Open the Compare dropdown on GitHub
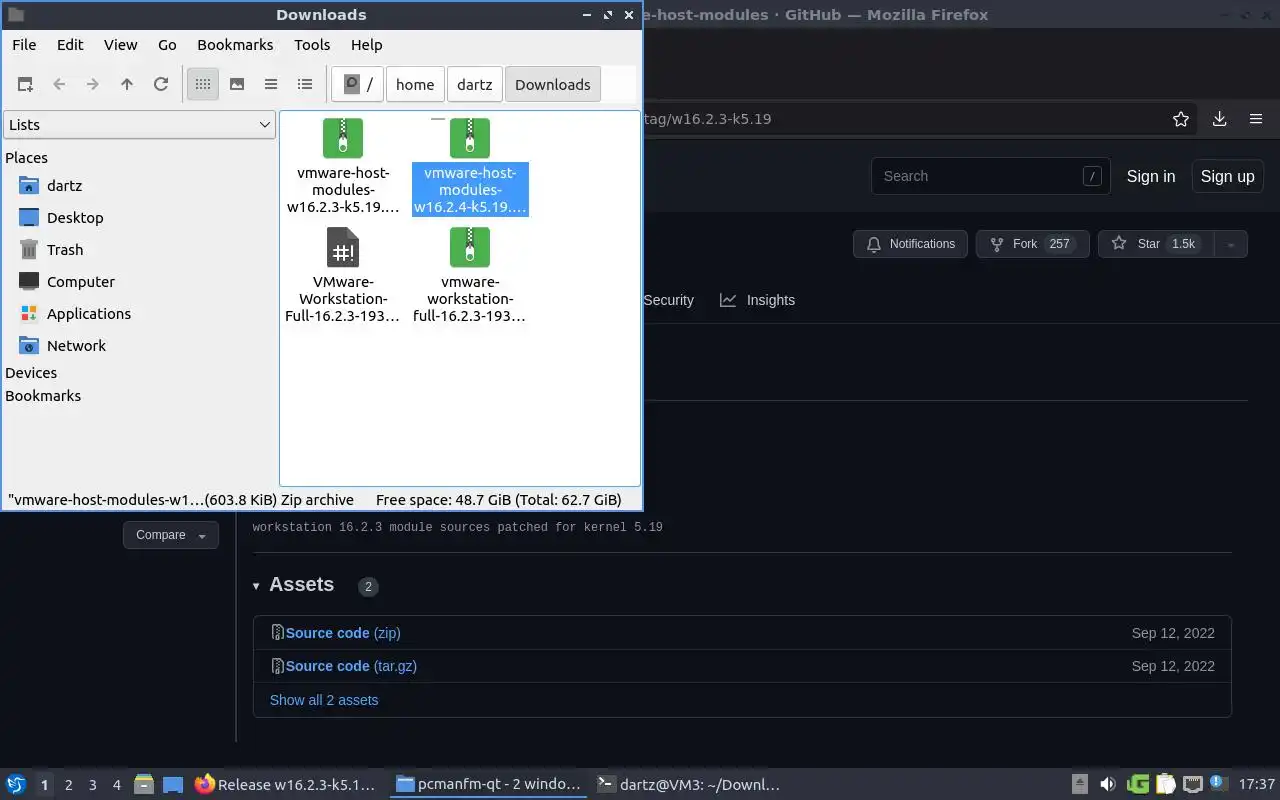The height and width of the screenshot is (800, 1280). click(x=171, y=535)
